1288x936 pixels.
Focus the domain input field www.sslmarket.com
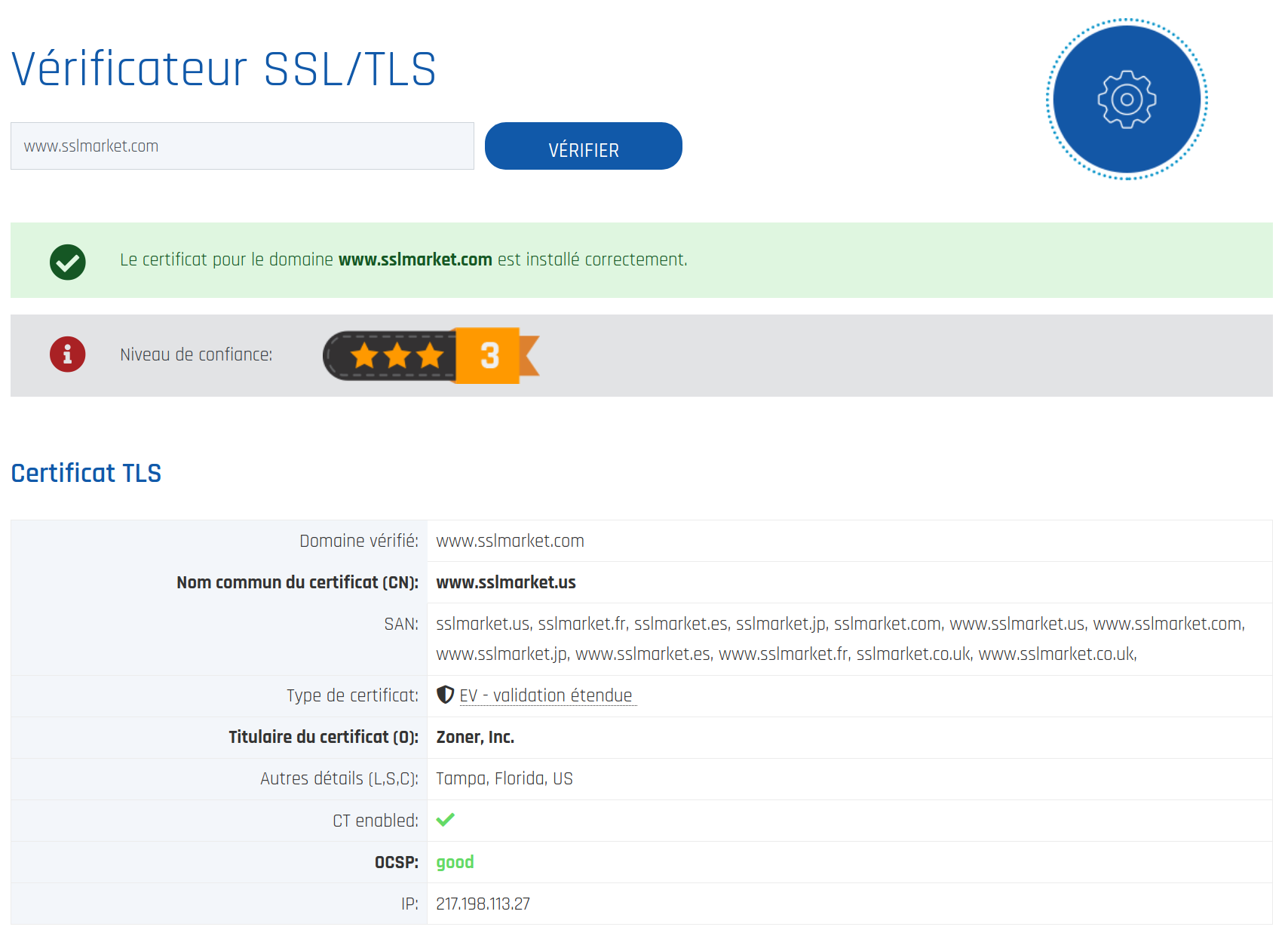[x=242, y=146]
